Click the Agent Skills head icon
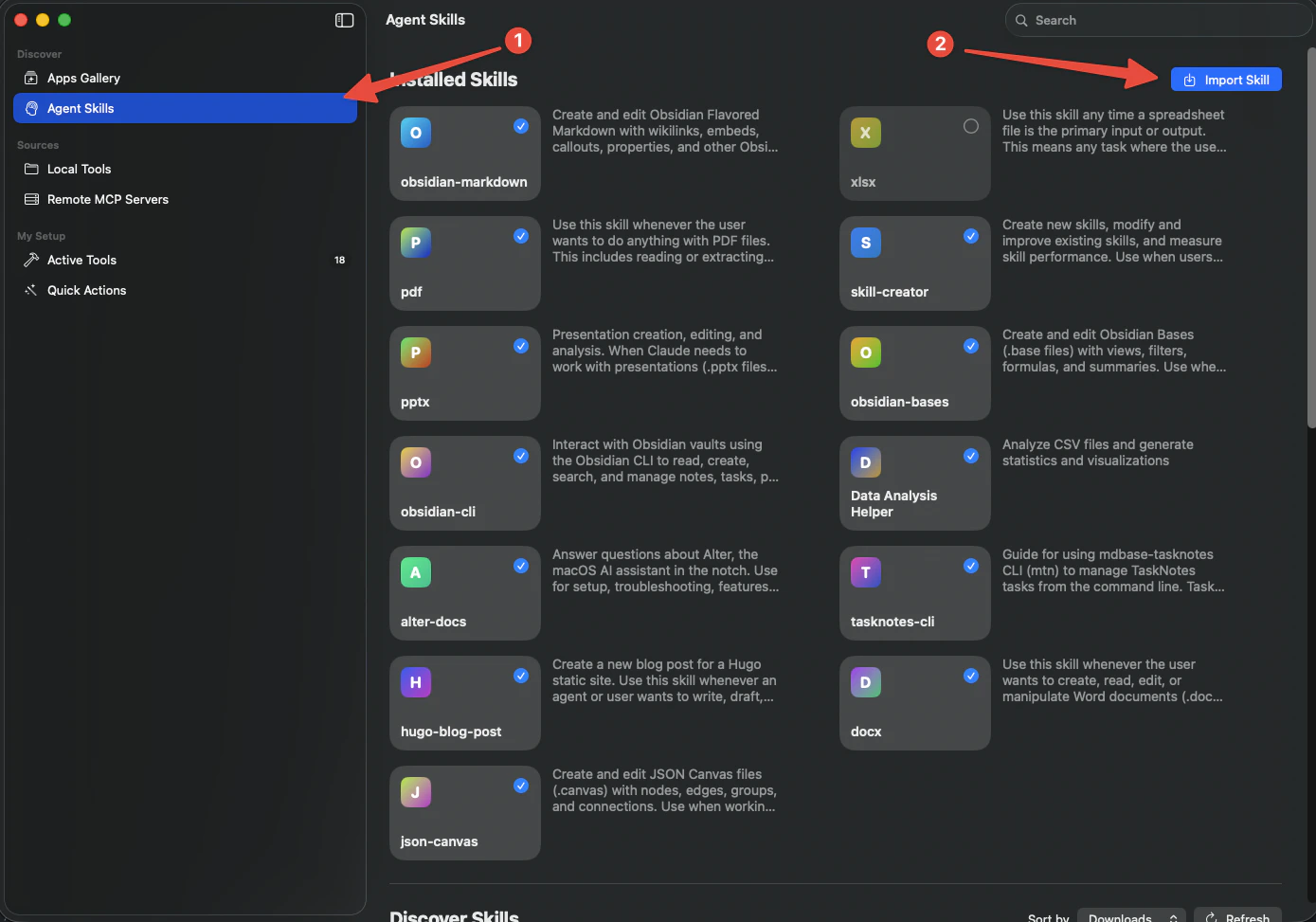The image size is (1316, 922). click(x=31, y=108)
